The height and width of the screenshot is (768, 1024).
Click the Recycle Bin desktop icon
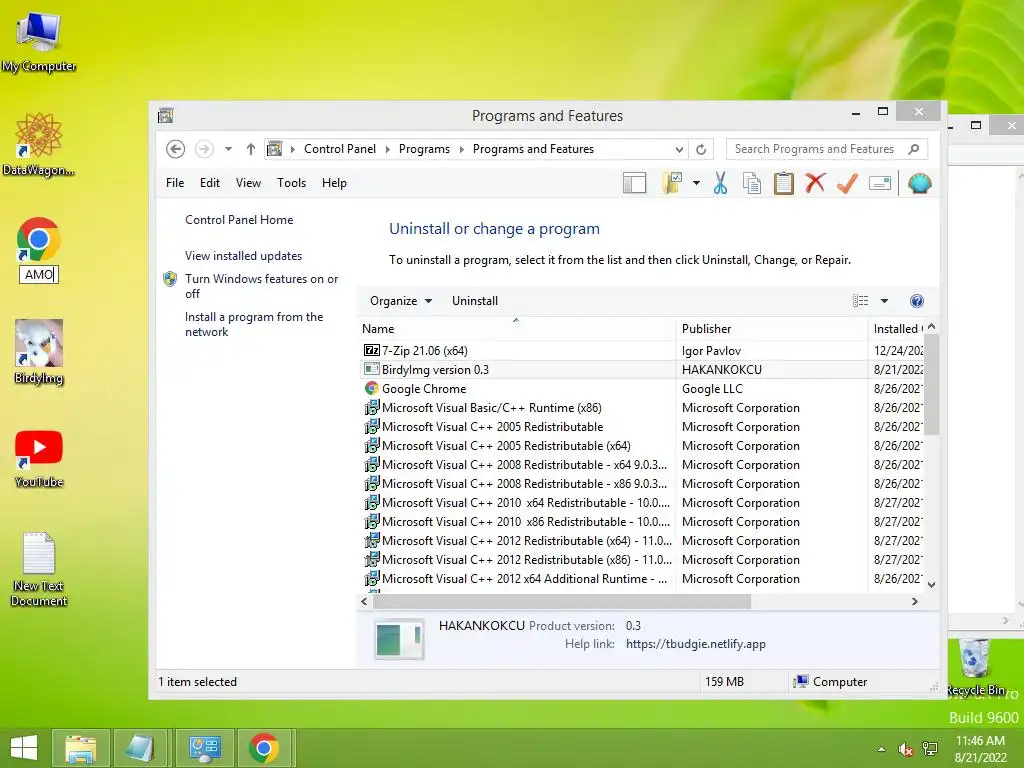tap(974, 667)
